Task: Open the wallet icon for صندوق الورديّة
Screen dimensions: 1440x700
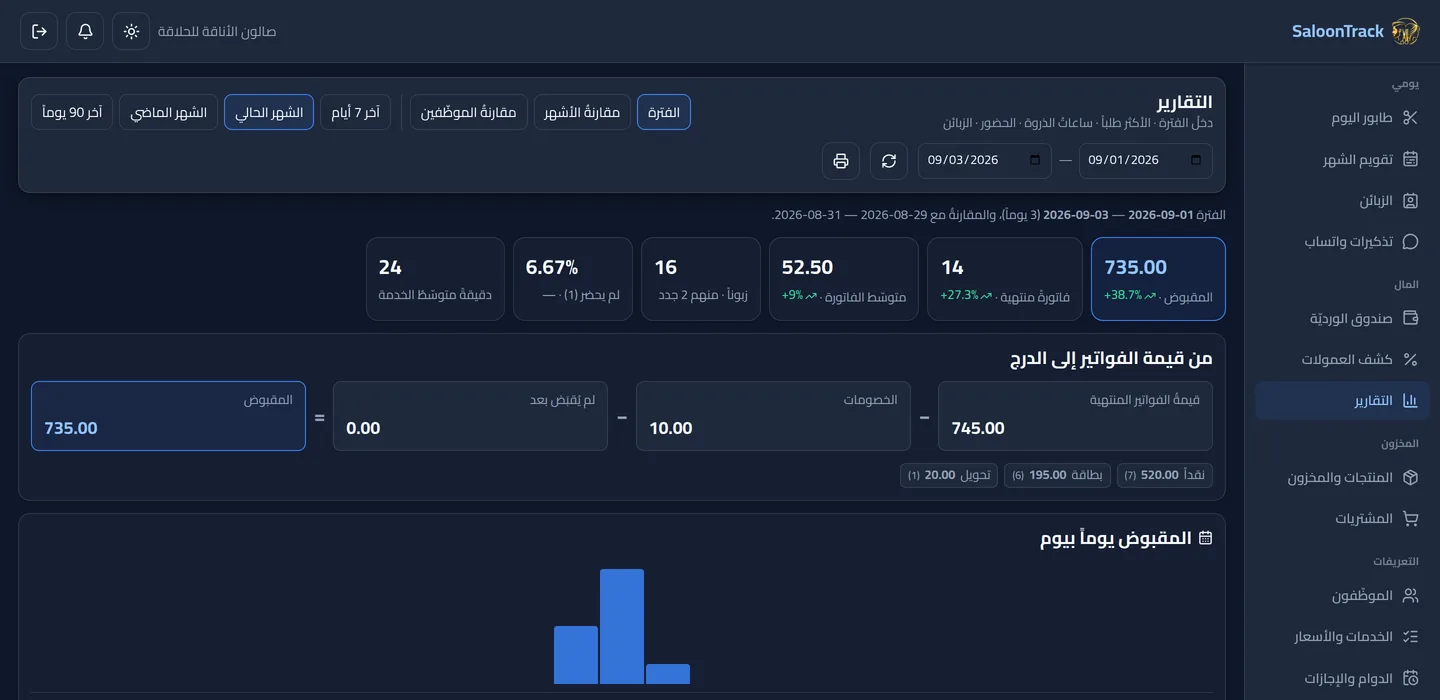Action: [x=1410, y=319]
